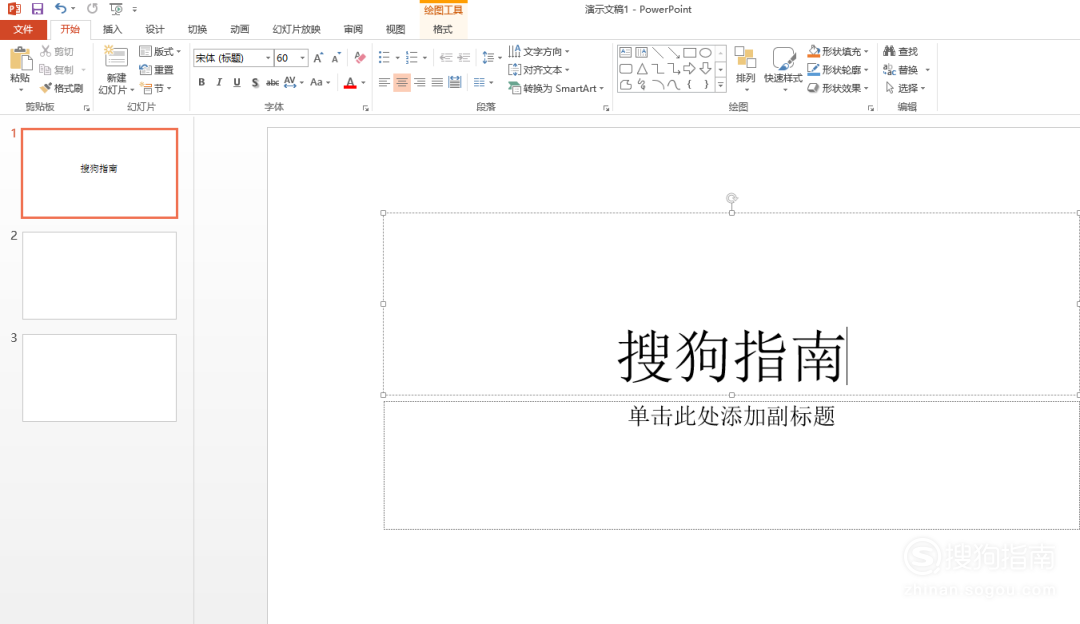Expand the shapes gallery with More arrow
This screenshot has width=1080, height=624.
721,85
